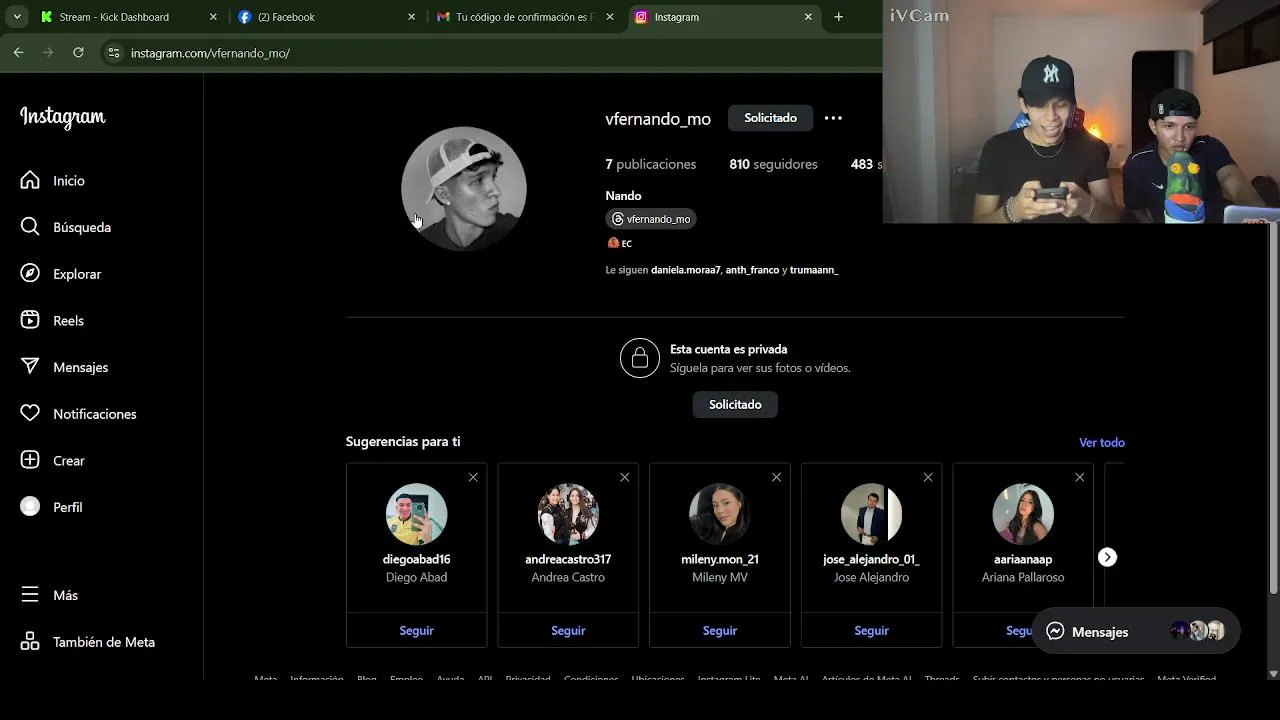Click the Crear plus icon
Image resolution: width=1280 pixels, height=720 pixels.
(x=30, y=460)
